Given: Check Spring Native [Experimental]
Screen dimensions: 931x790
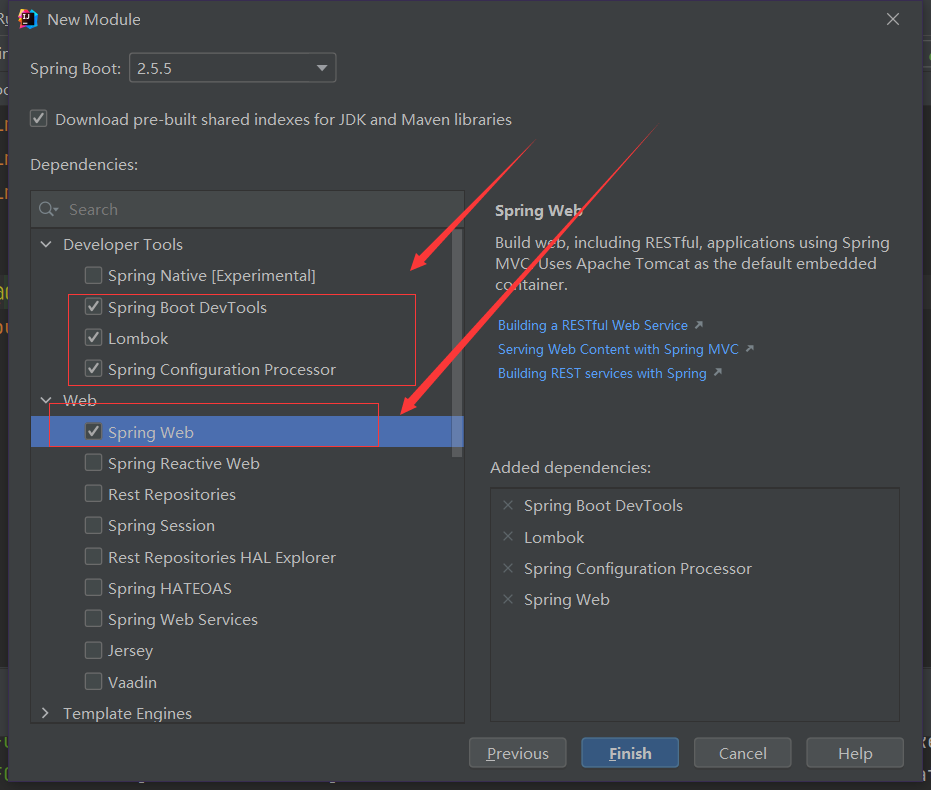Looking at the screenshot, I should 93,275.
